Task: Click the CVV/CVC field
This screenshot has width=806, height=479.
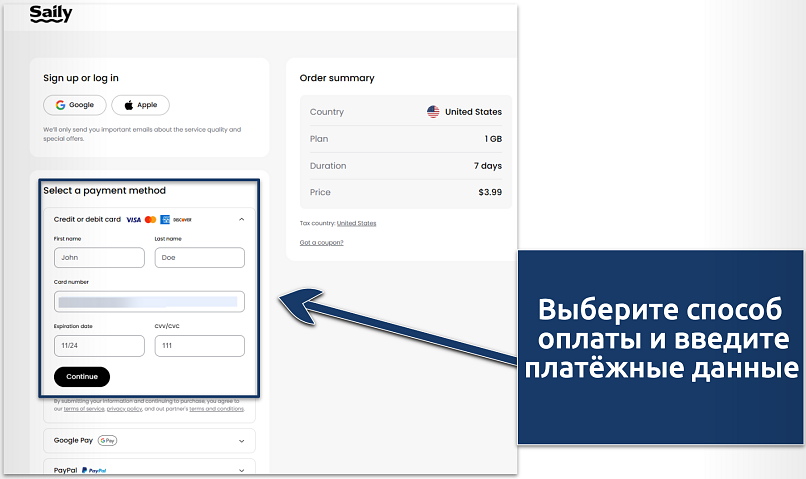Action: [199, 346]
